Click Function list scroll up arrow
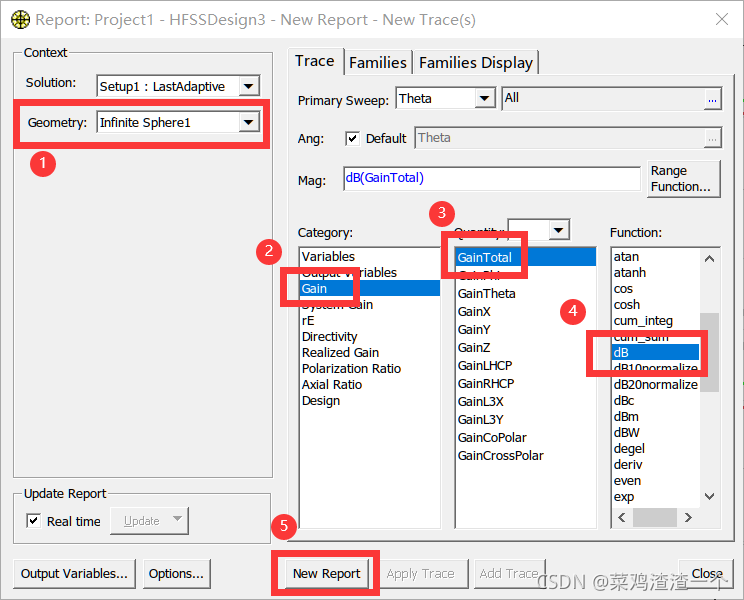This screenshot has width=744, height=600. point(709,258)
